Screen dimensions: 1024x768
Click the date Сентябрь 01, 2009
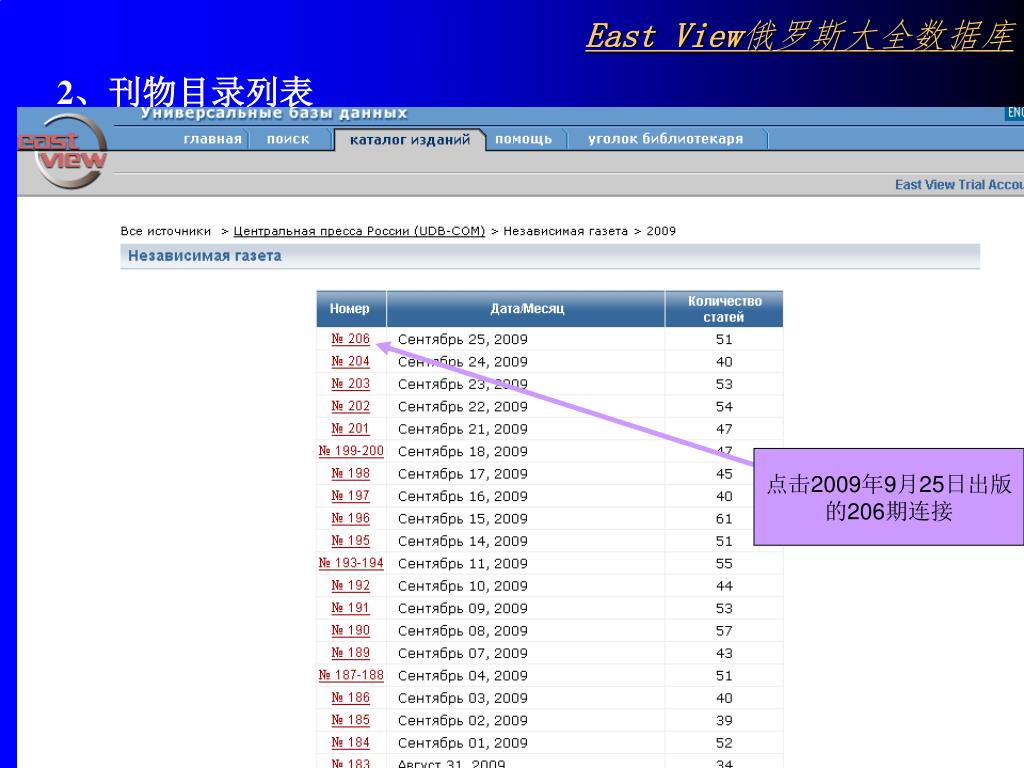[463, 743]
